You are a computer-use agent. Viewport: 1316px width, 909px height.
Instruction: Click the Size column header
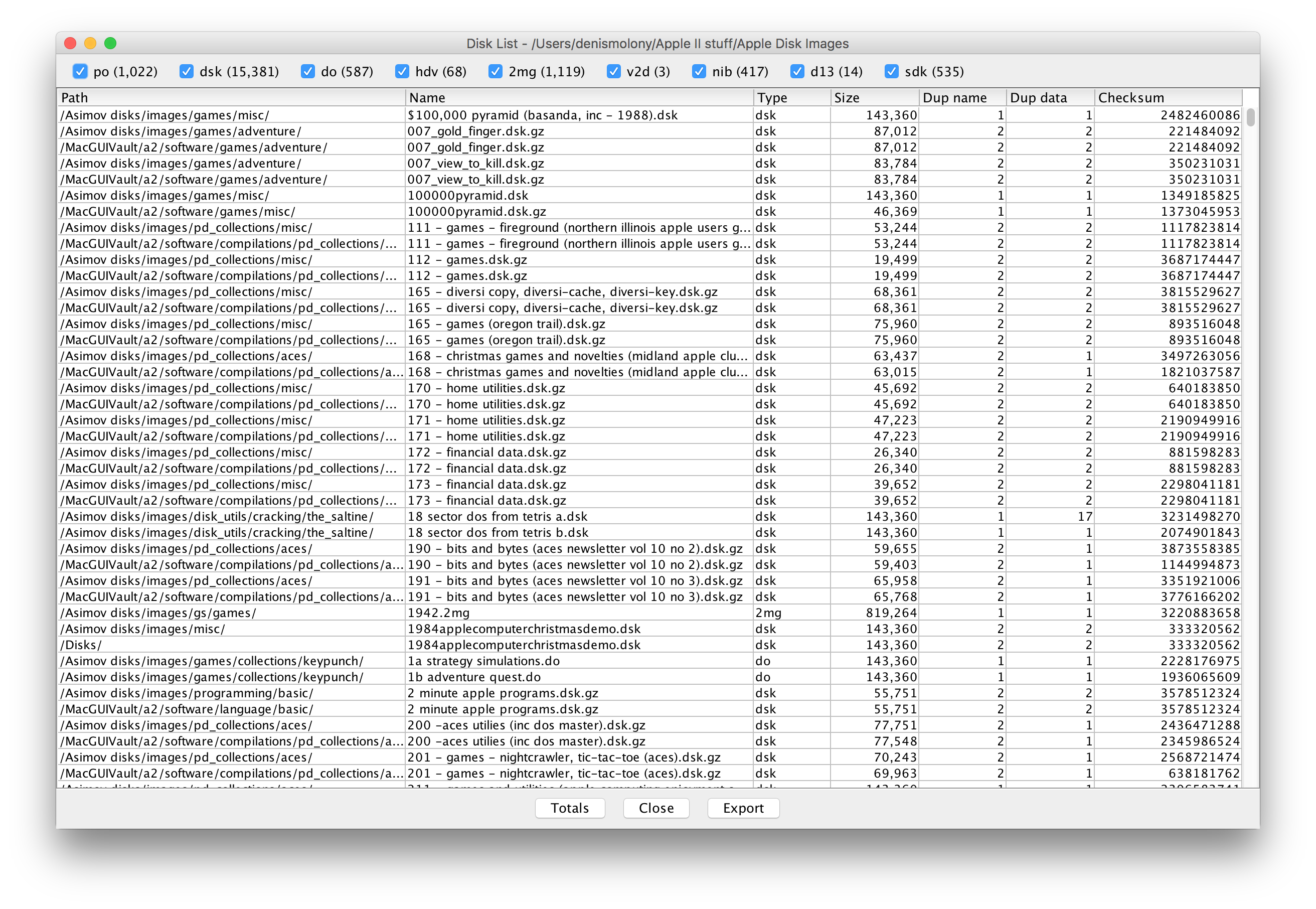coord(874,97)
